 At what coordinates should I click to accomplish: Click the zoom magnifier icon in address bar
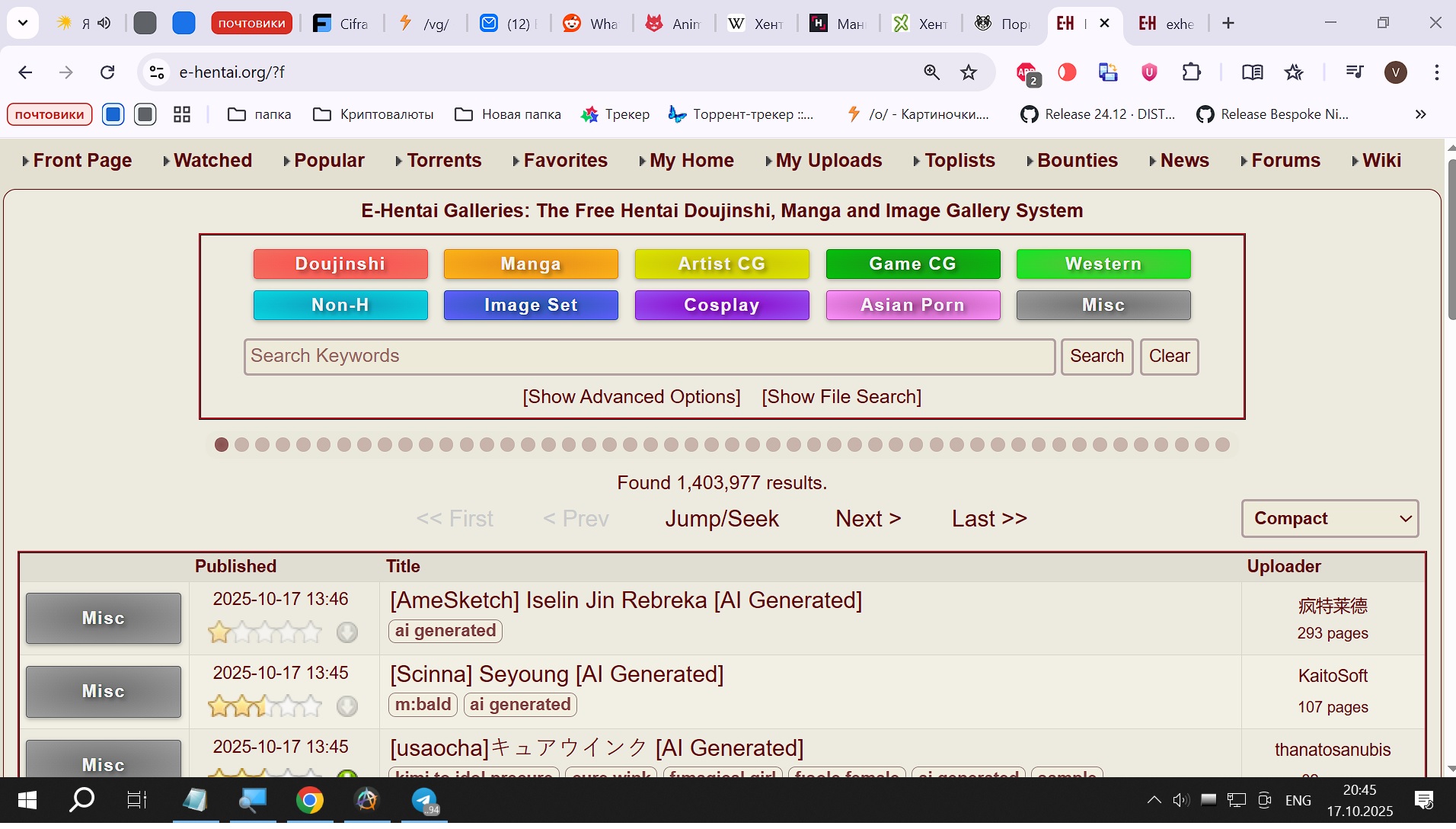coord(931,72)
